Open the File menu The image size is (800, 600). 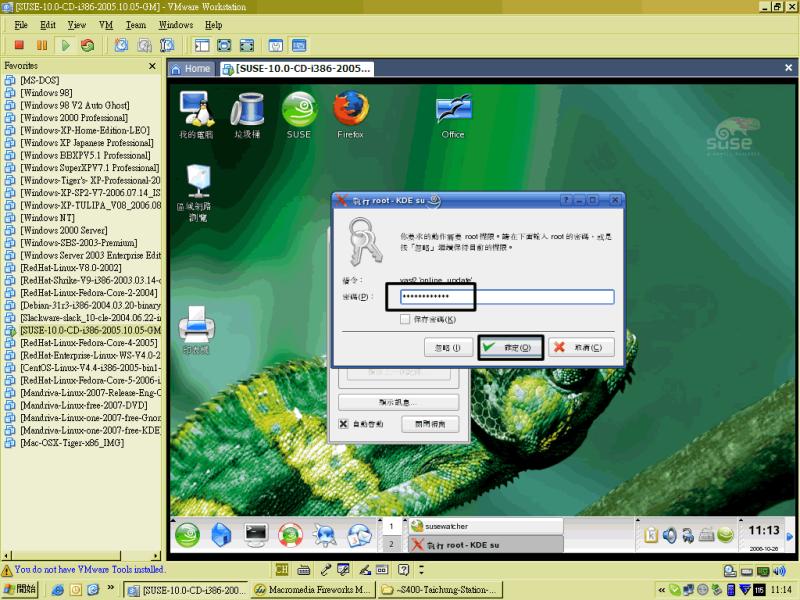pyautogui.click(x=21, y=25)
